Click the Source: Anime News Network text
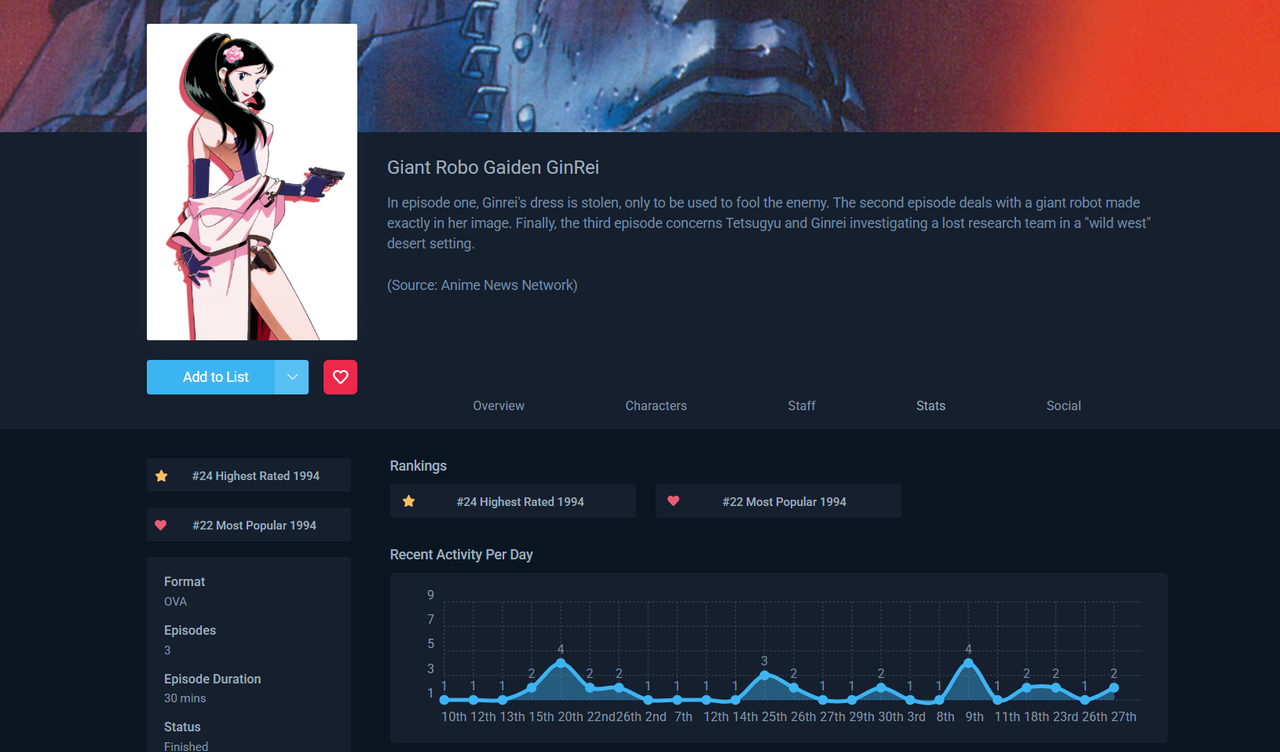 (482, 285)
